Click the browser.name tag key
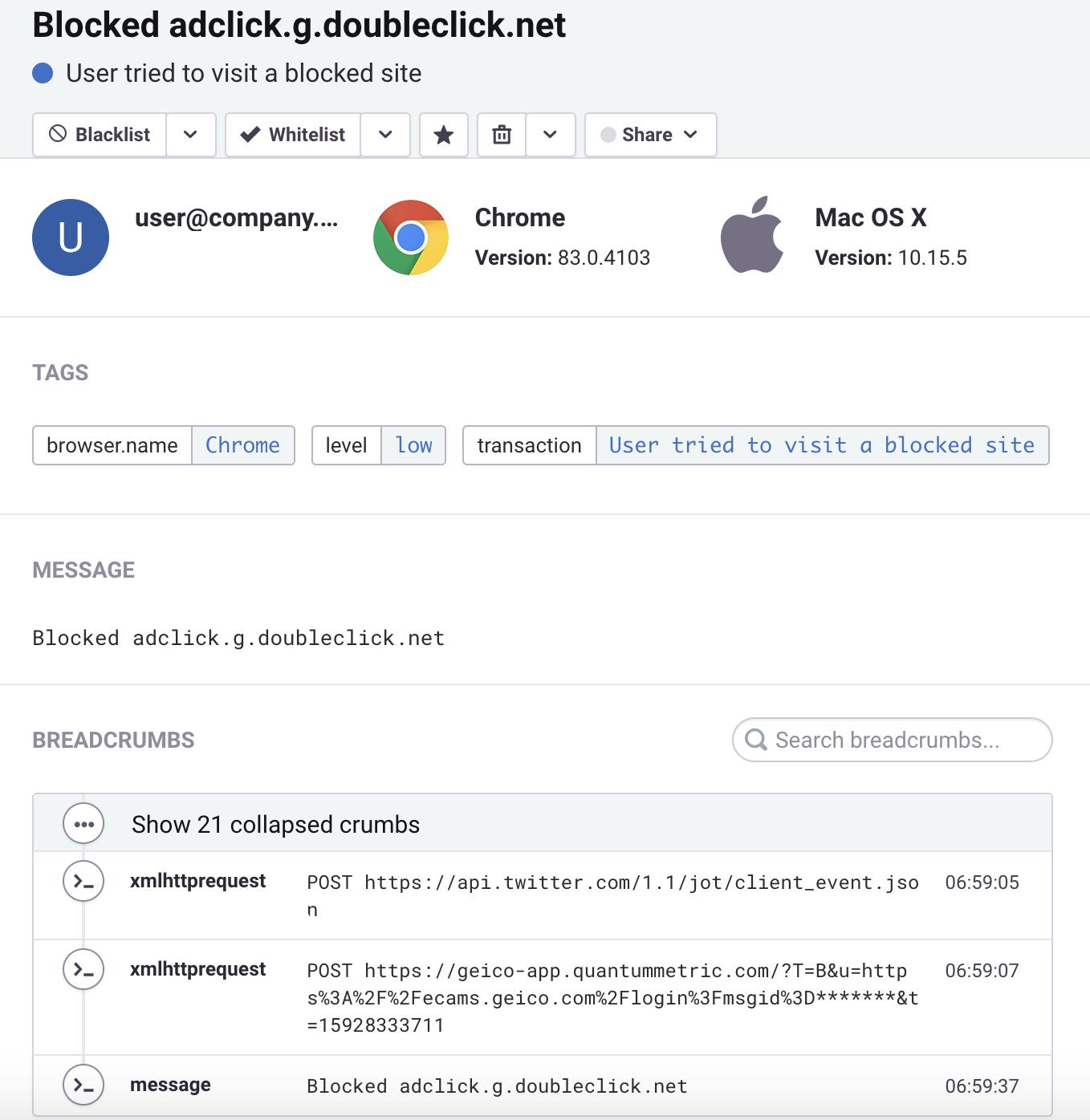Image resolution: width=1090 pixels, height=1120 pixels. pyautogui.click(x=112, y=445)
